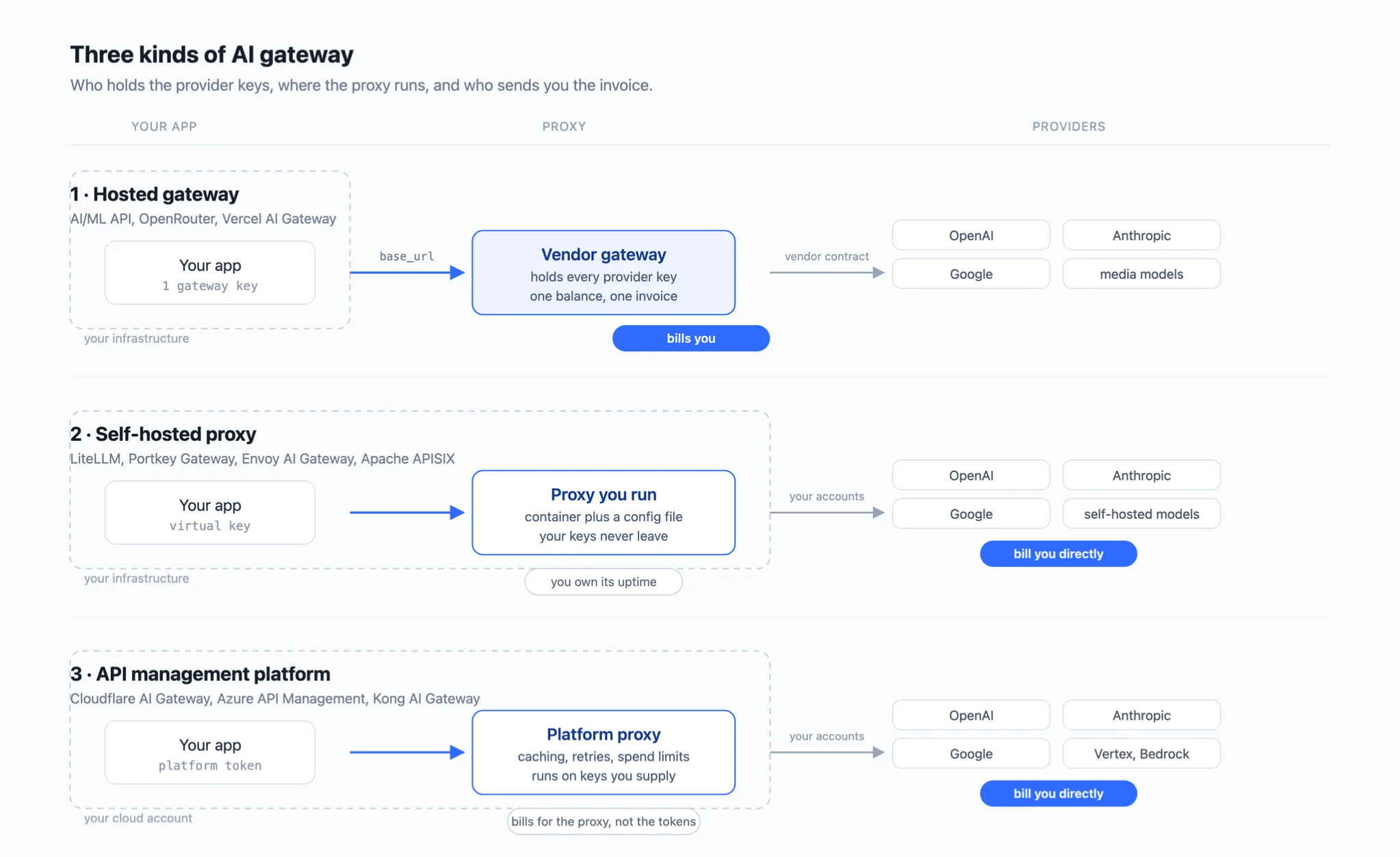Click the 'Cloudflare AI Gateway, Azure API Management' line
Viewport: 1400px width, 857px height.
(275, 699)
